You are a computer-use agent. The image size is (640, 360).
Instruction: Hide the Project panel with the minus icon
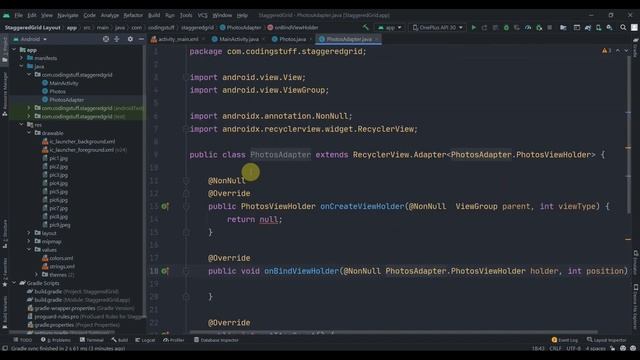(141, 39)
